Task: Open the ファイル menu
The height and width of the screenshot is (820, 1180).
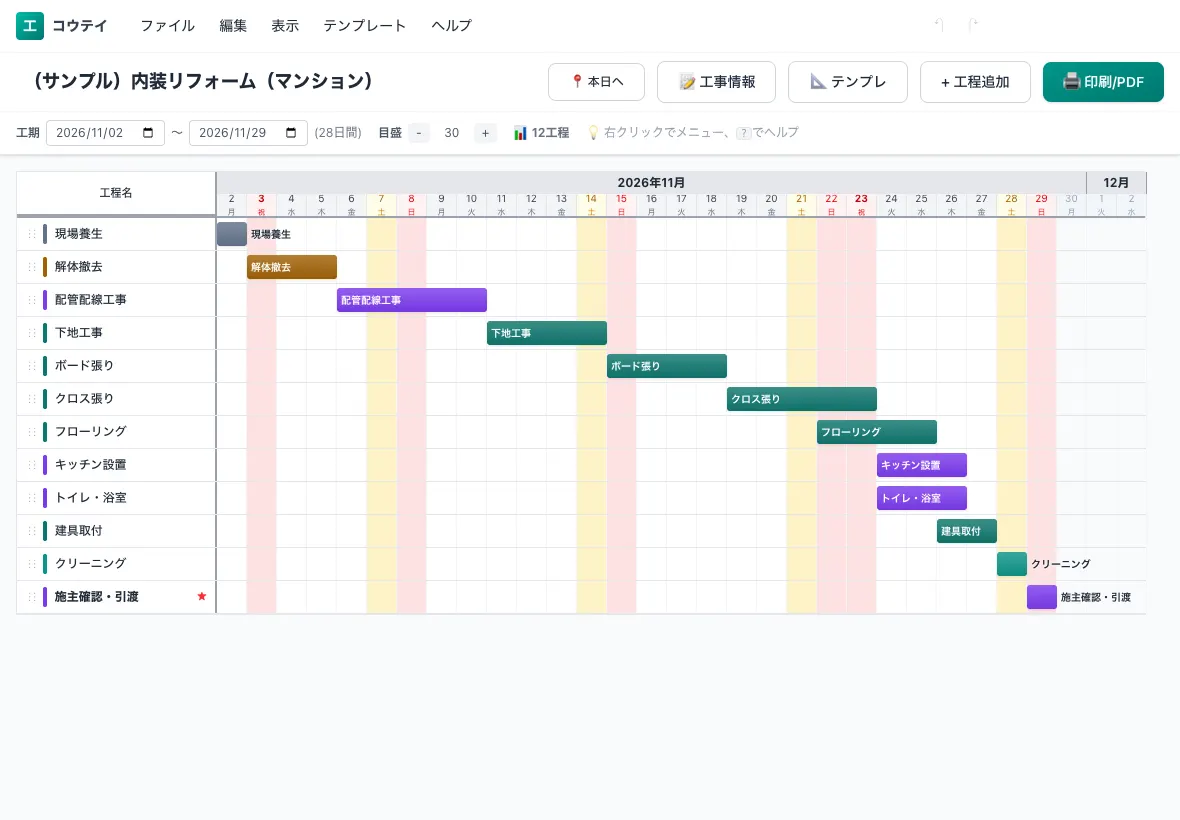Action: (167, 26)
